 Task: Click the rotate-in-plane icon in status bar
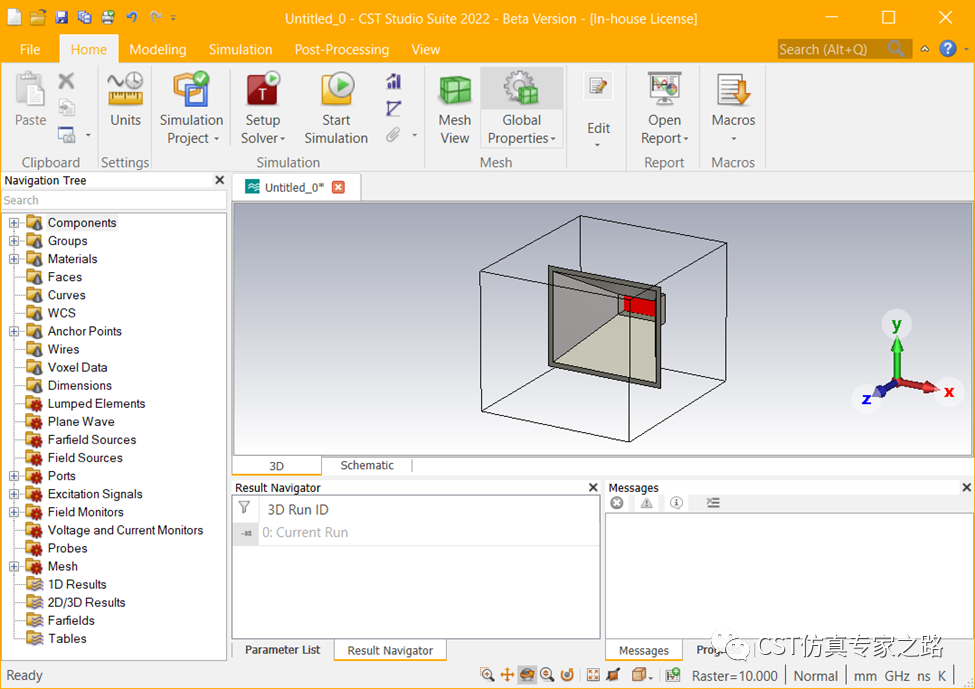point(566,675)
